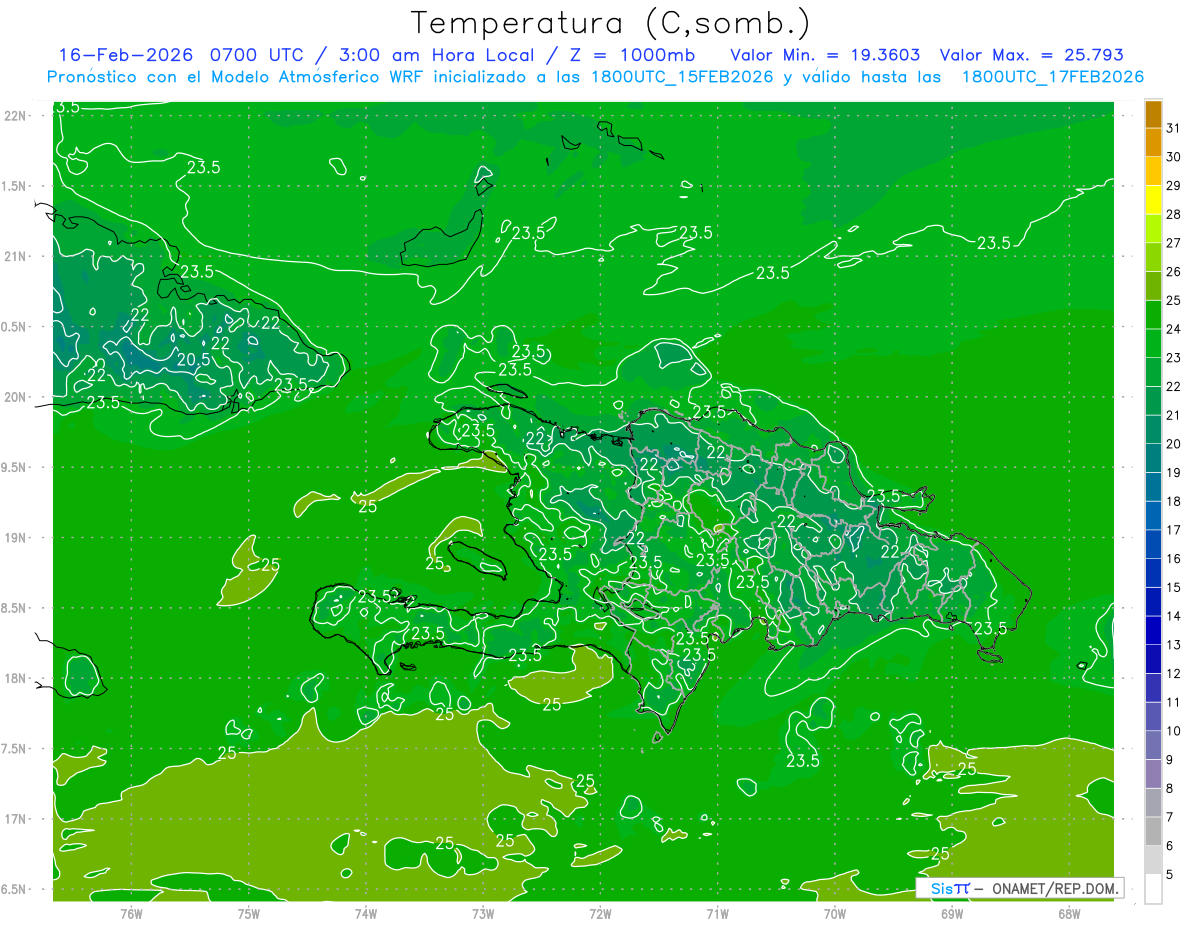Click the legend value "8"
1200x927 pixels.
[1169, 789]
